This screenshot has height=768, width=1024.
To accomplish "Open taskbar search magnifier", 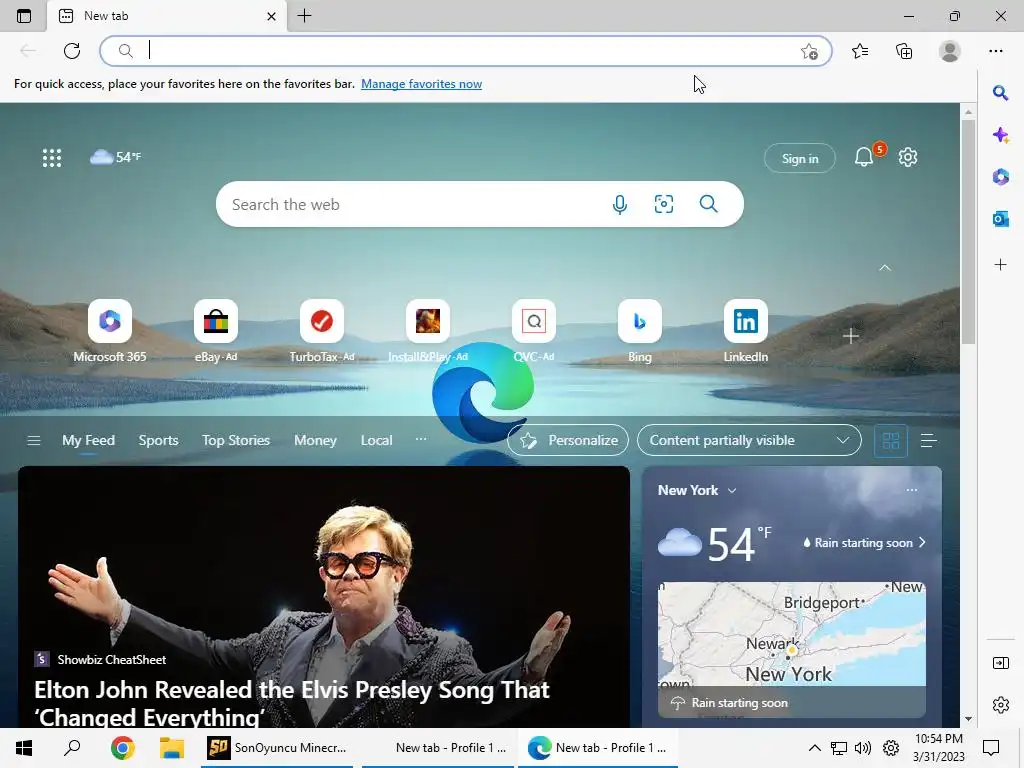I will coord(72,748).
